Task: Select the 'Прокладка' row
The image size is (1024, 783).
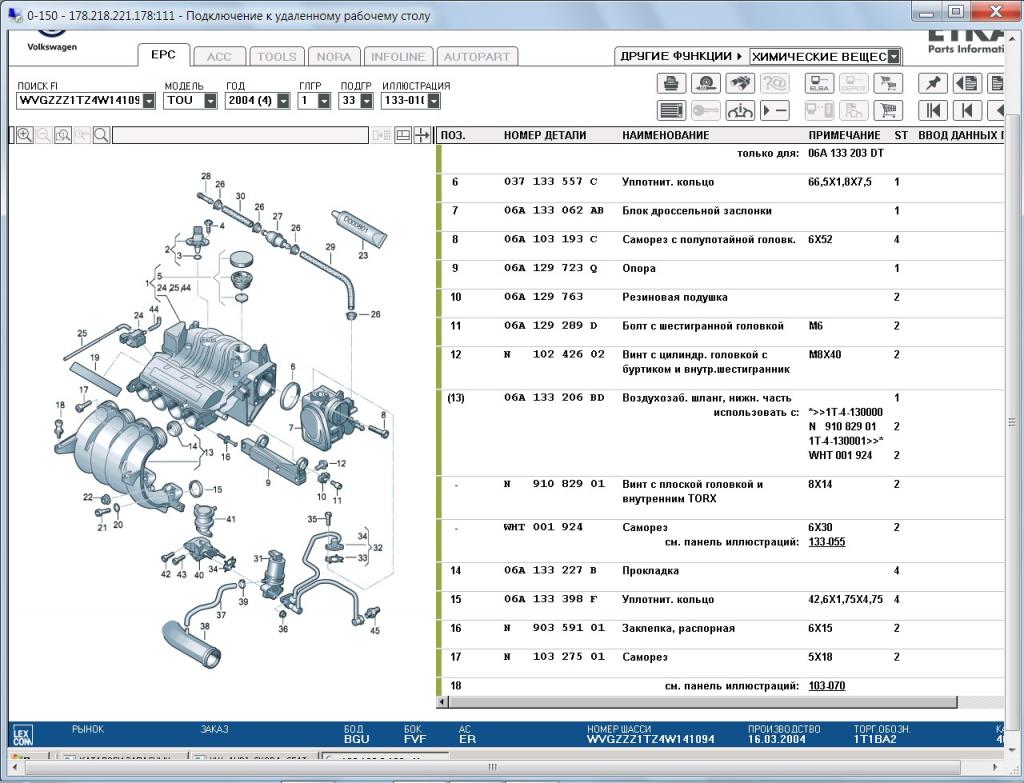Action: click(x=722, y=571)
